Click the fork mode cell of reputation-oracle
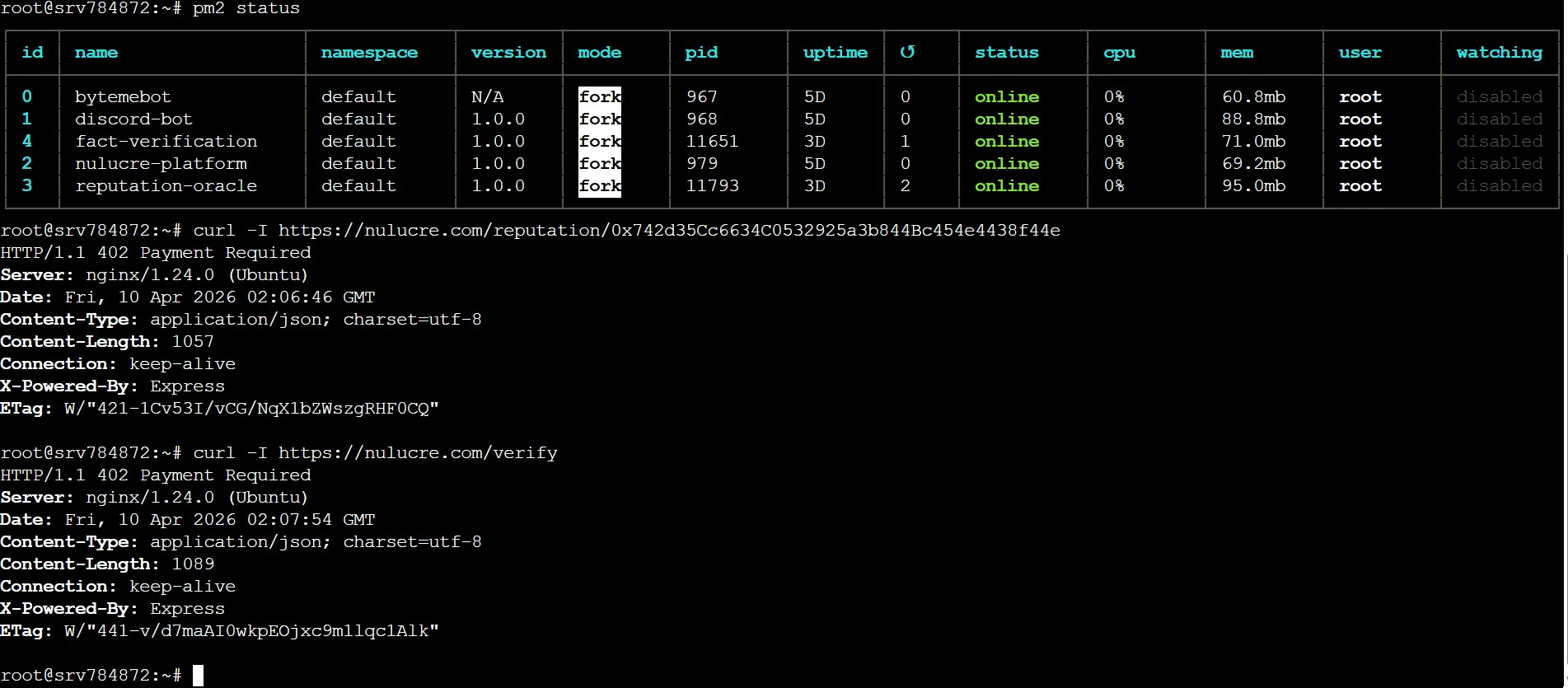 click(x=600, y=185)
